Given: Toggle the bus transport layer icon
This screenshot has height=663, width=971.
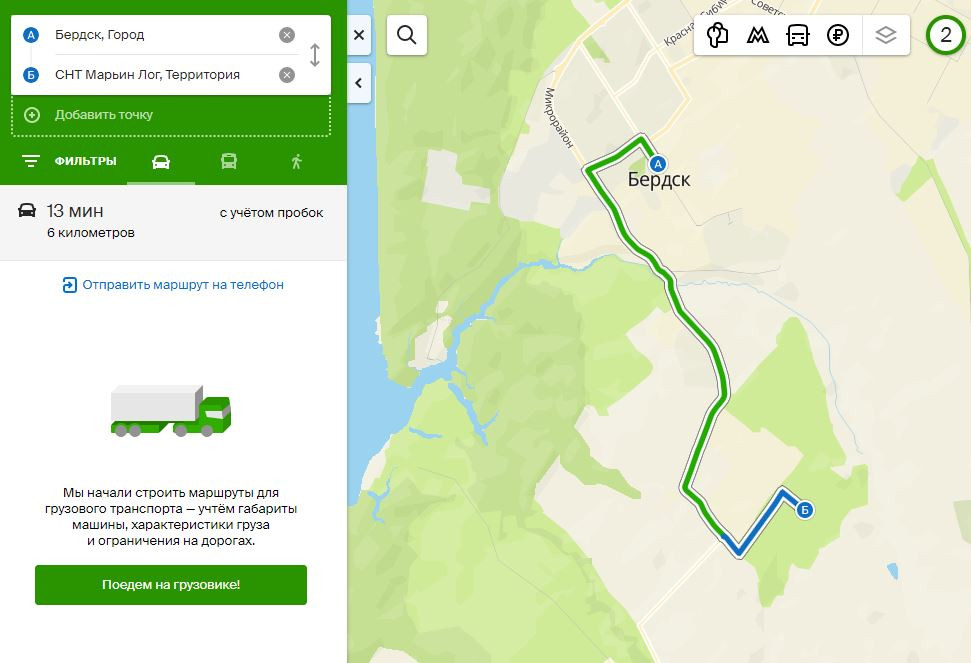Looking at the screenshot, I should (798, 35).
